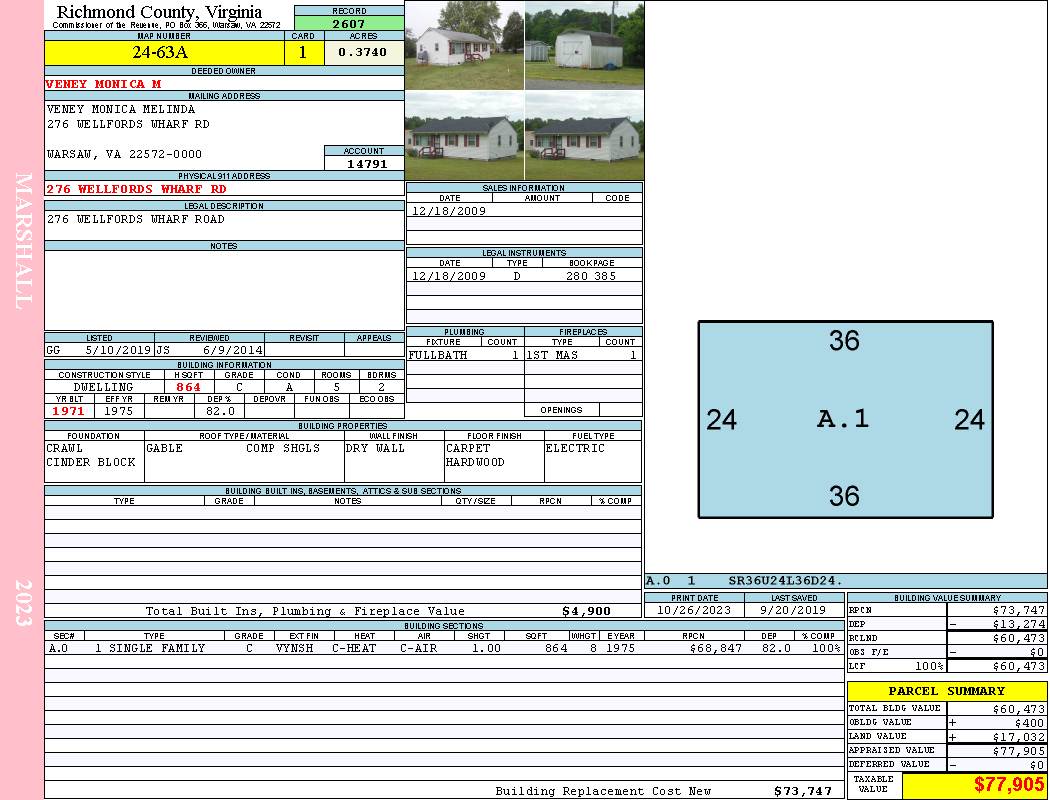Click VYNSH exterior finish
The height and width of the screenshot is (800, 1050).
click(x=295, y=648)
